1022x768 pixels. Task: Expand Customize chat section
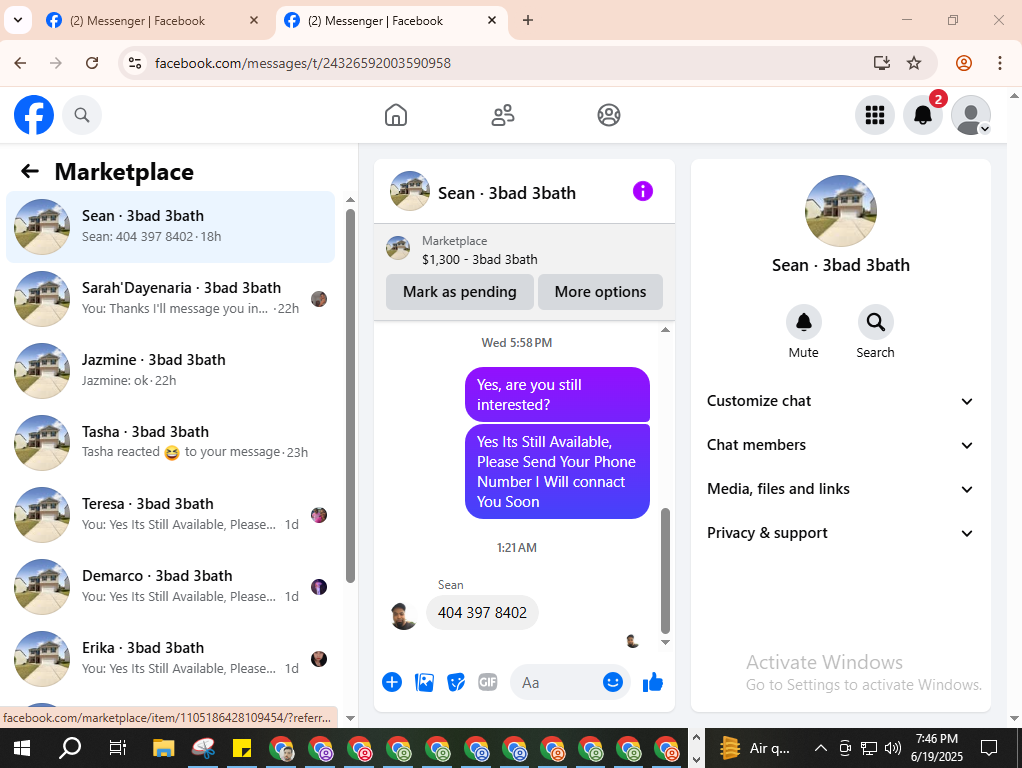pyautogui.click(x=840, y=401)
